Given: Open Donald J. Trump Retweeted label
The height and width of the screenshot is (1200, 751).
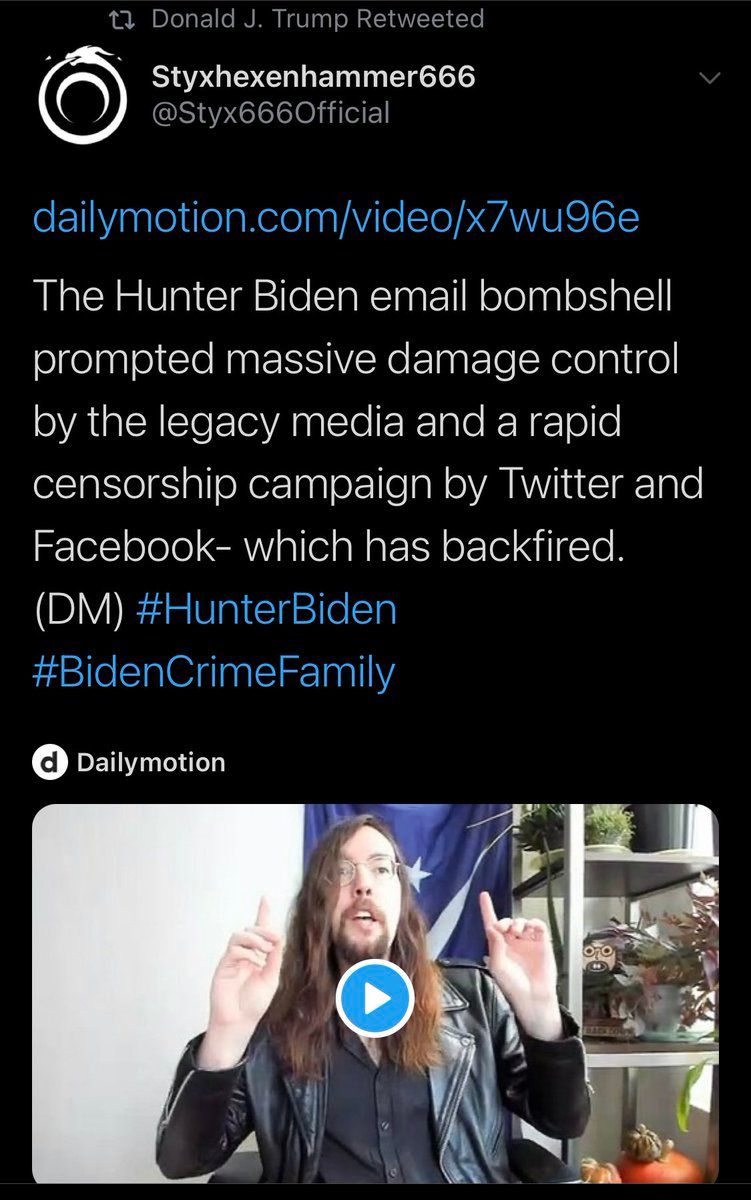Looking at the screenshot, I should click(x=317, y=19).
